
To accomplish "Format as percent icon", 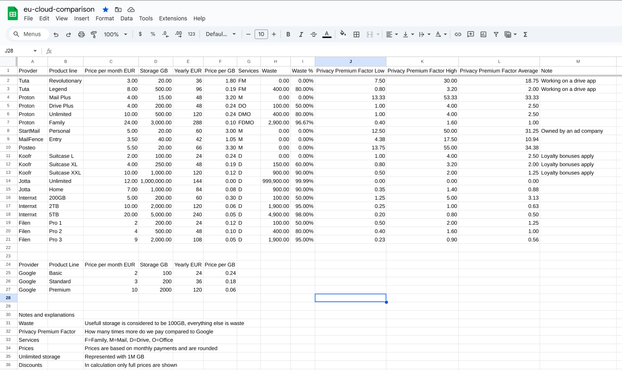I will (x=153, y=35).
